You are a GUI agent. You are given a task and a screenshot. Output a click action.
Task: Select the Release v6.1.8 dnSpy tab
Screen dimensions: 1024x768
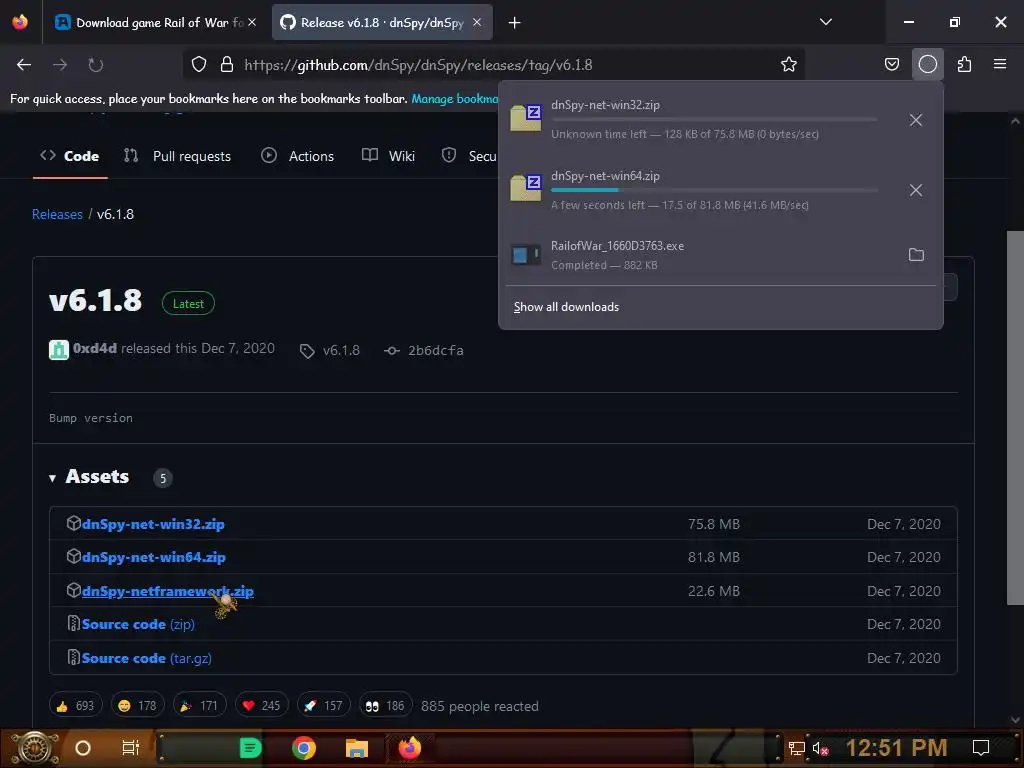point(382,23)
